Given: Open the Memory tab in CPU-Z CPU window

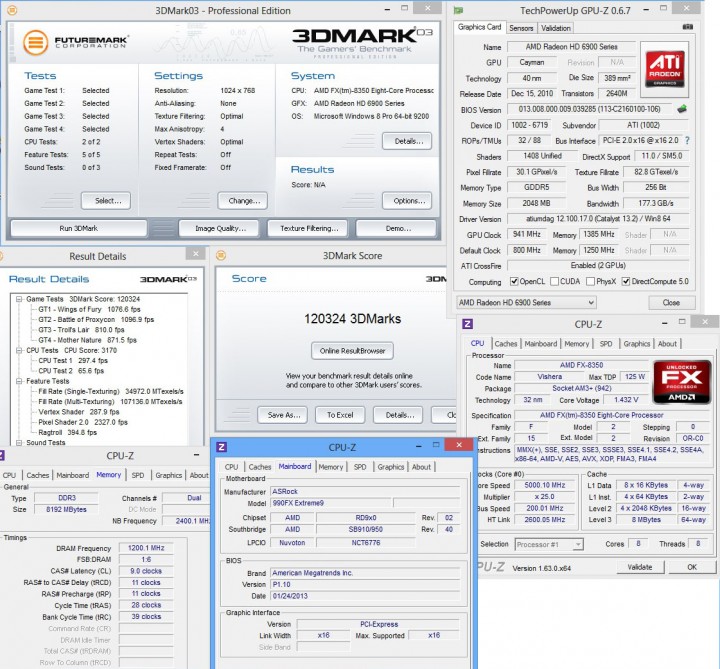Looking at the screenshot, I should tap(576, 343).
